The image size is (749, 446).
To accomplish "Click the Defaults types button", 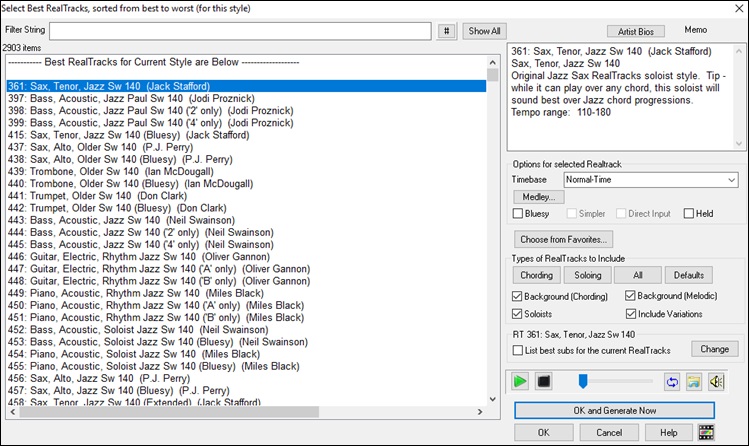I will tap(689, 275).
